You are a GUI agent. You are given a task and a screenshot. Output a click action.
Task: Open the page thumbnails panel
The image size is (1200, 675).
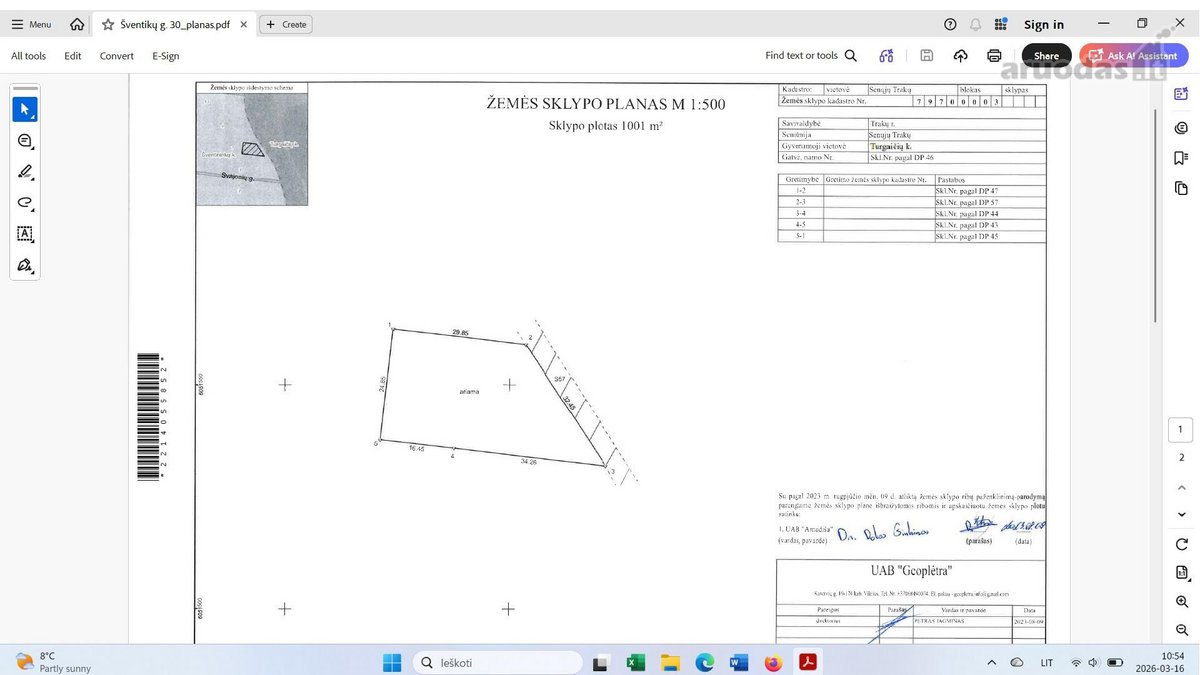(x=1182, y=189)
